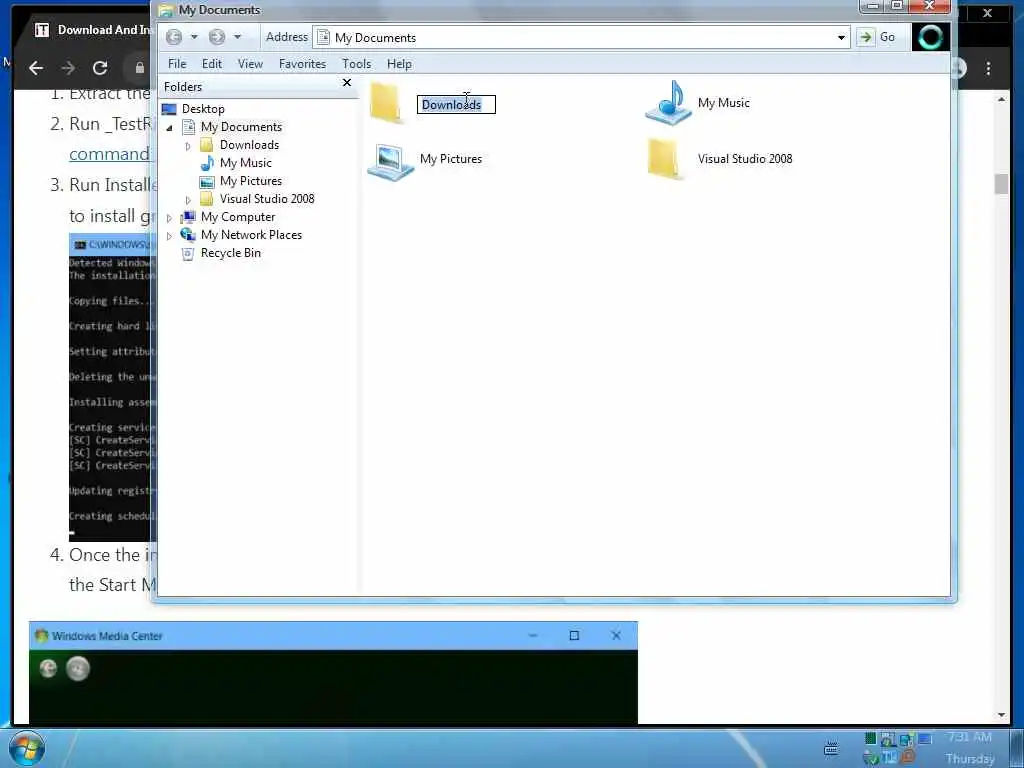Image resolution: width=1024 pixels, height=768 pixels.
Task: Click the Visual Studio 2008 folder icon in file pane
Action: [x=665, y=159]
